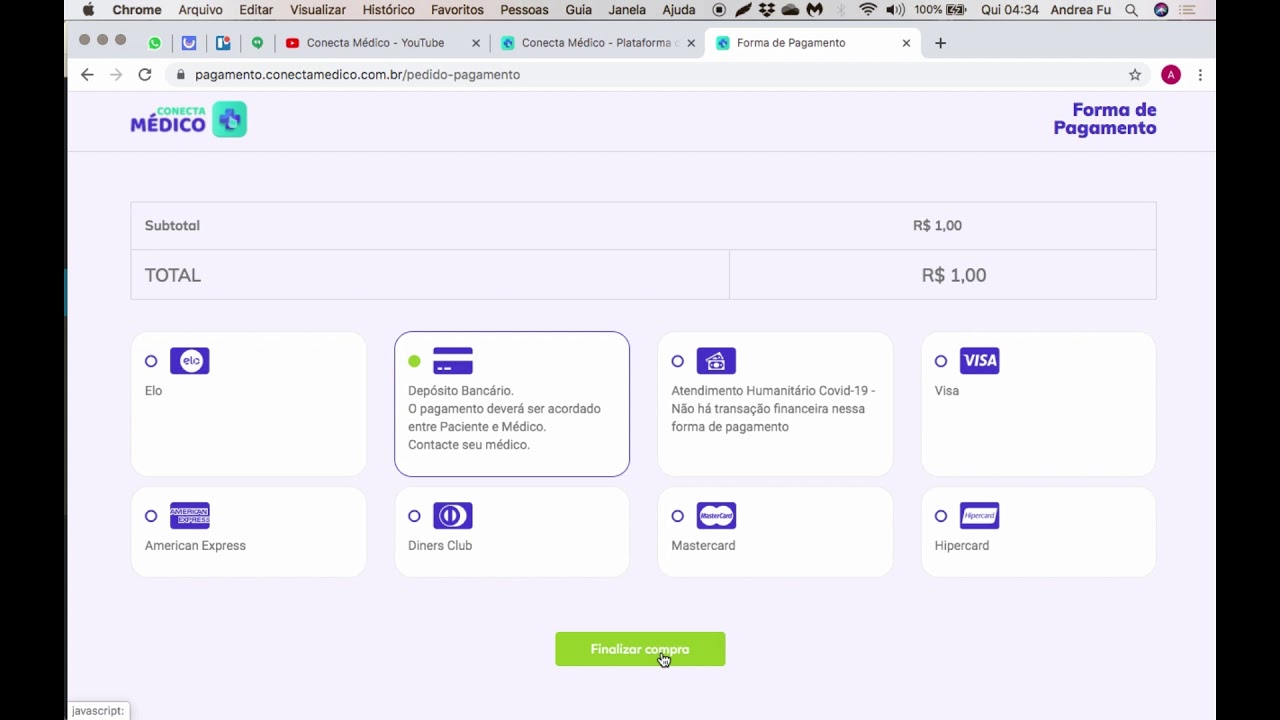Open the Favoritos menu in menu bar
The width and height of the screenshot is (1280, 720).
pyautogui.click(x=457, y=10)
